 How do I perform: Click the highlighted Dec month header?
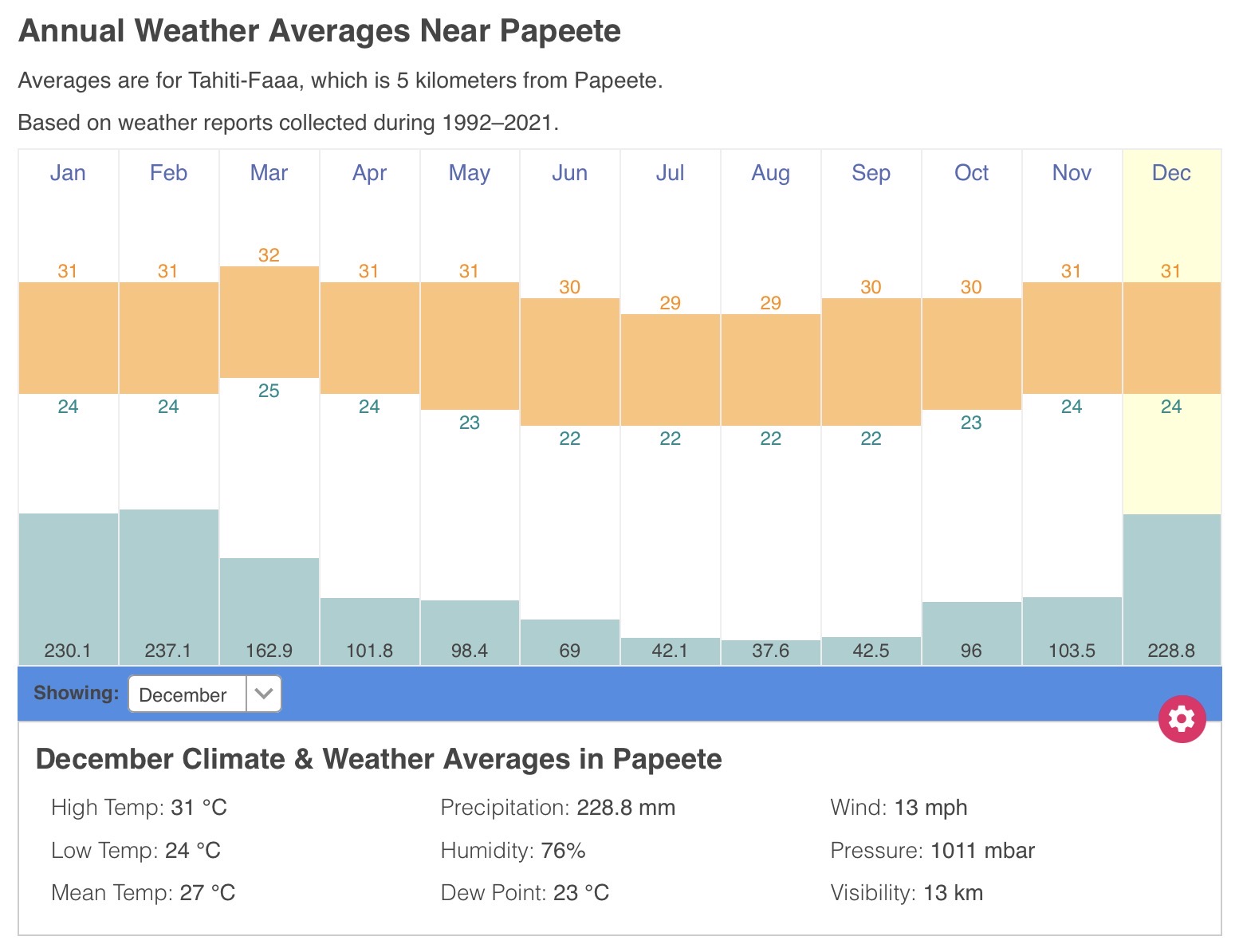click(x=1171, y=173)
